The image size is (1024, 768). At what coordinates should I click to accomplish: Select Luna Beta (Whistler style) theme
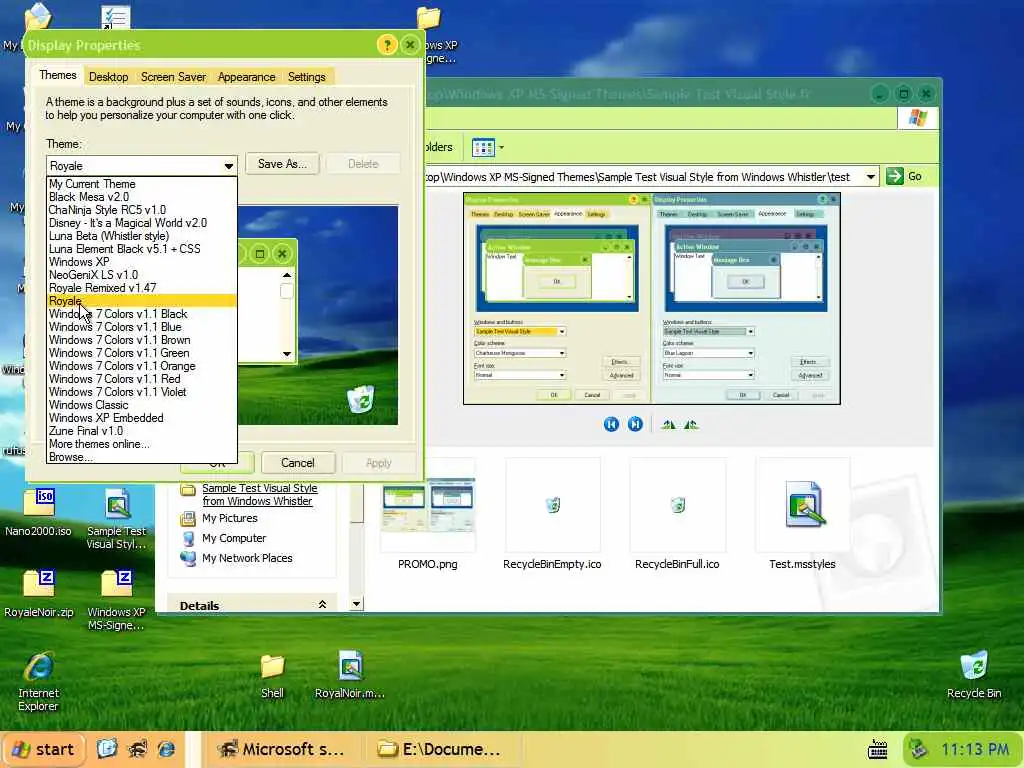coord(142,236)
